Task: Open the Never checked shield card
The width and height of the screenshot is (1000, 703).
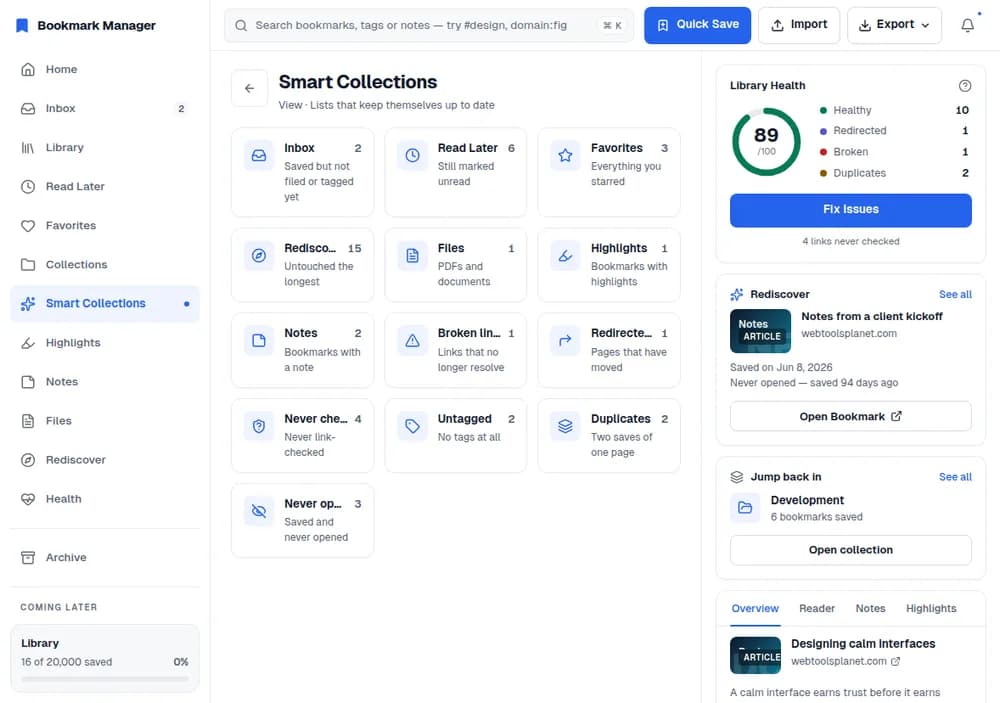Action: coord(303,436)
